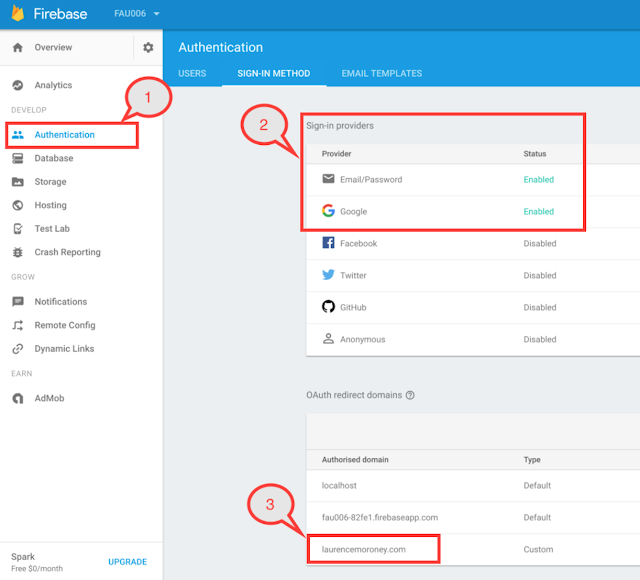
Task: Click the Analytics icon
Action: 18,85
